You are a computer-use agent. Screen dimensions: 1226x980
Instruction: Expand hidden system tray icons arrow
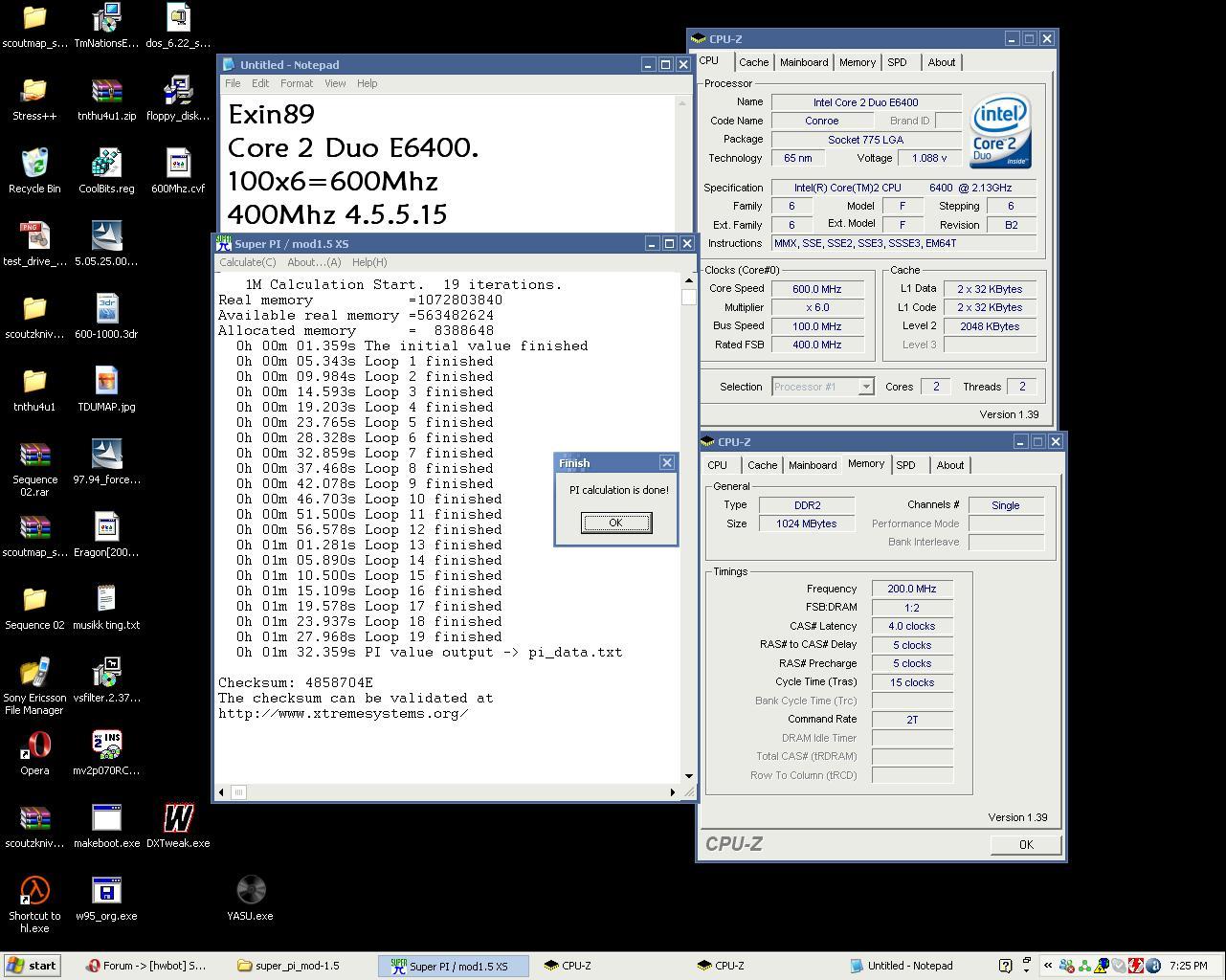click(x=1048, y=966)
